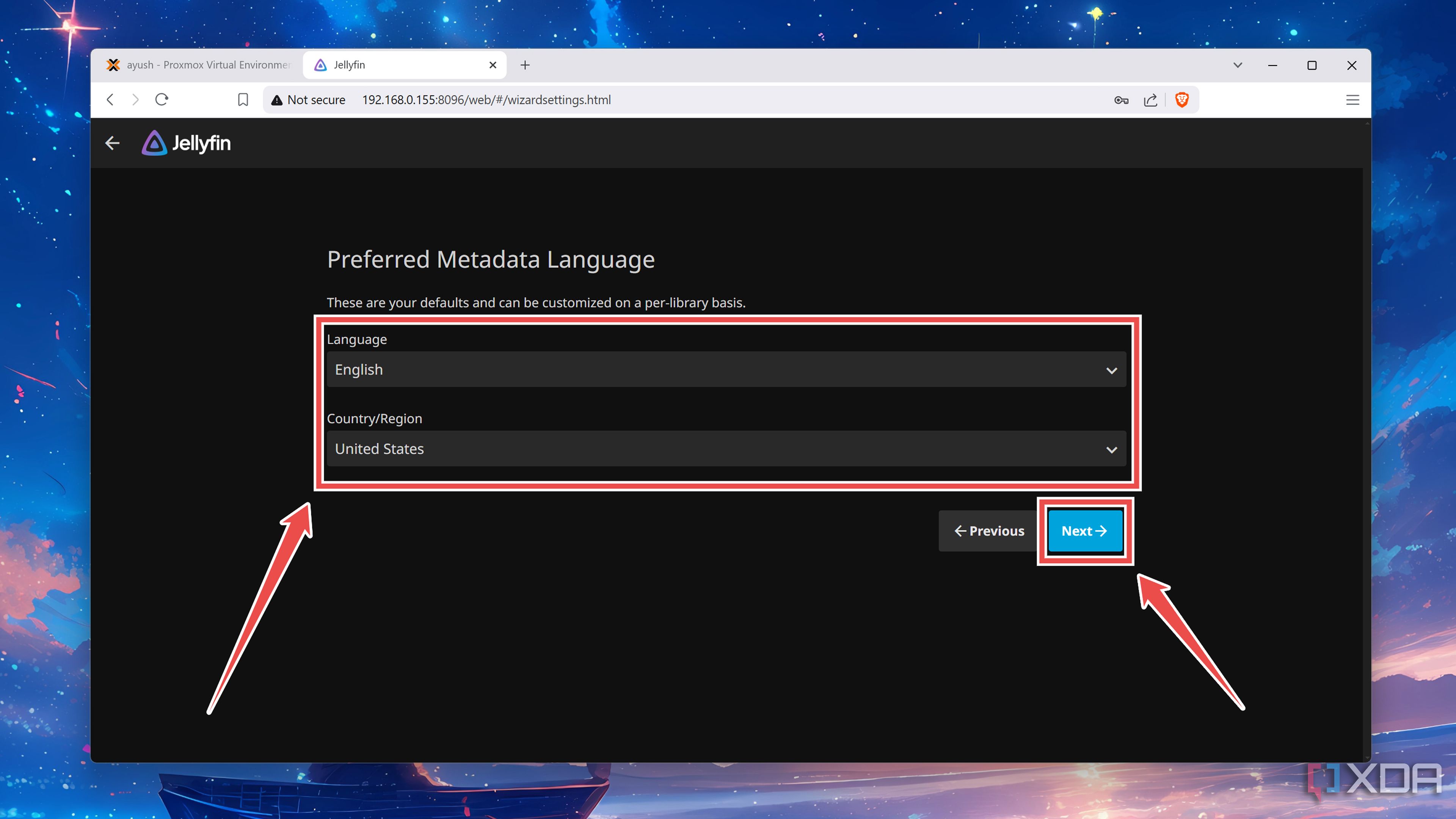Expand the tab search chevron next to window controls
This screenshot has width=1456, height=819.
(x=1237, y=65)
